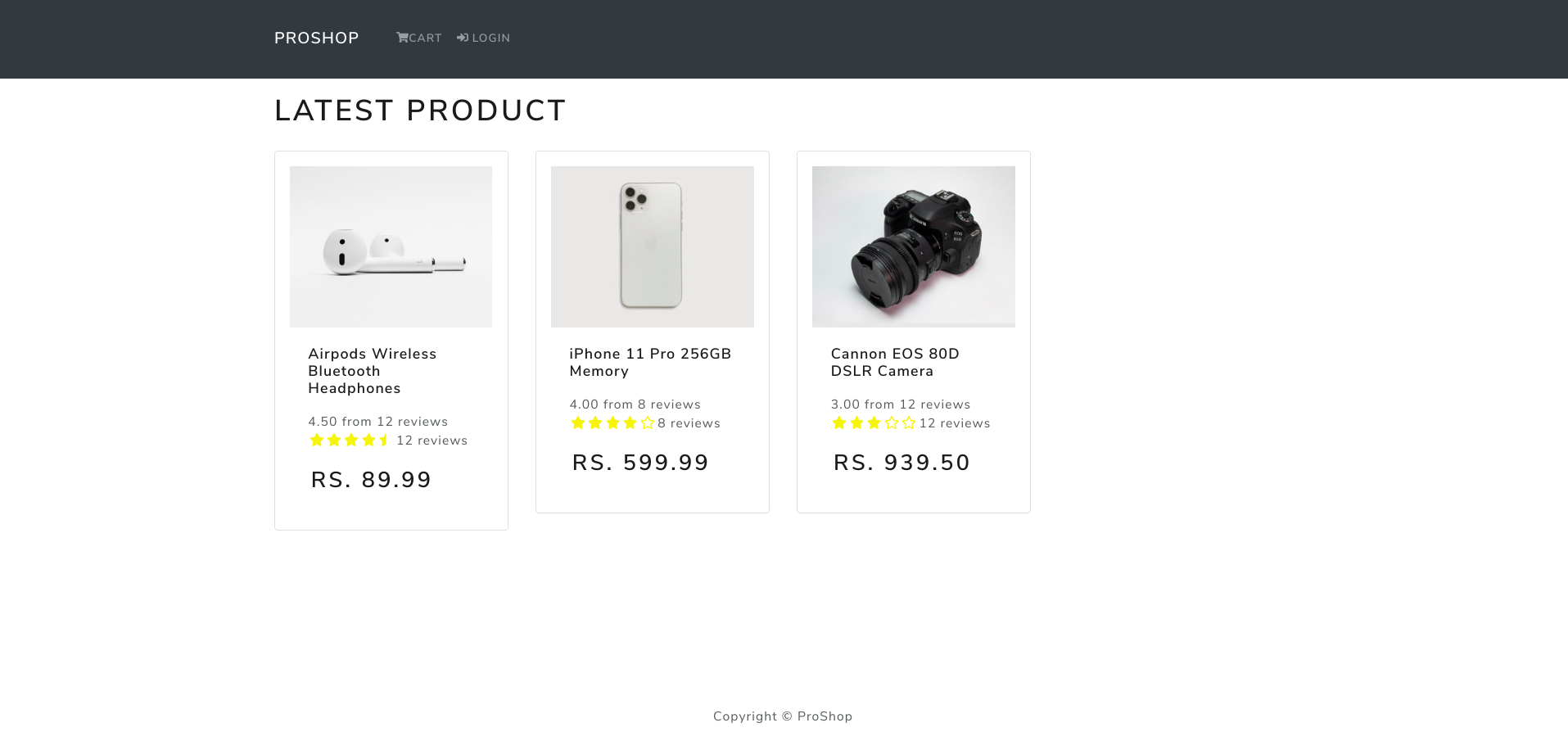Go to PROSHOP home brand link

tap(316, 38)
